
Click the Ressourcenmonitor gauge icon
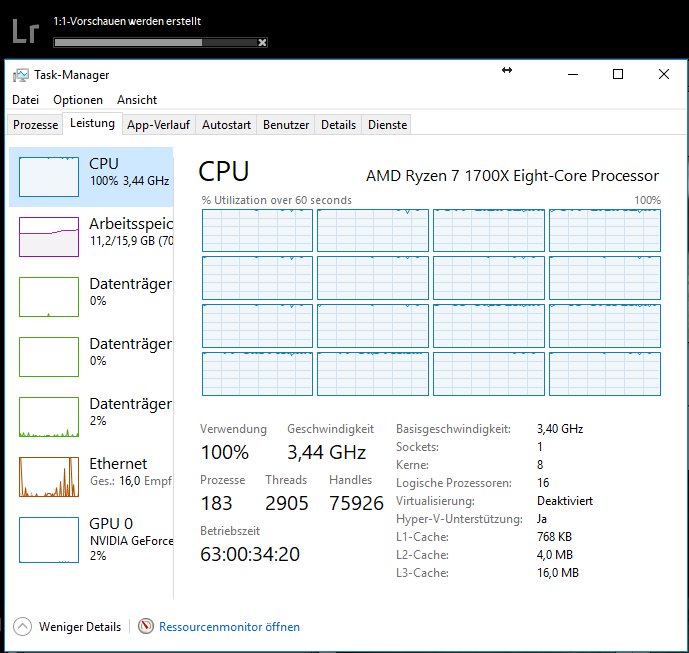(x=146, y=626)
